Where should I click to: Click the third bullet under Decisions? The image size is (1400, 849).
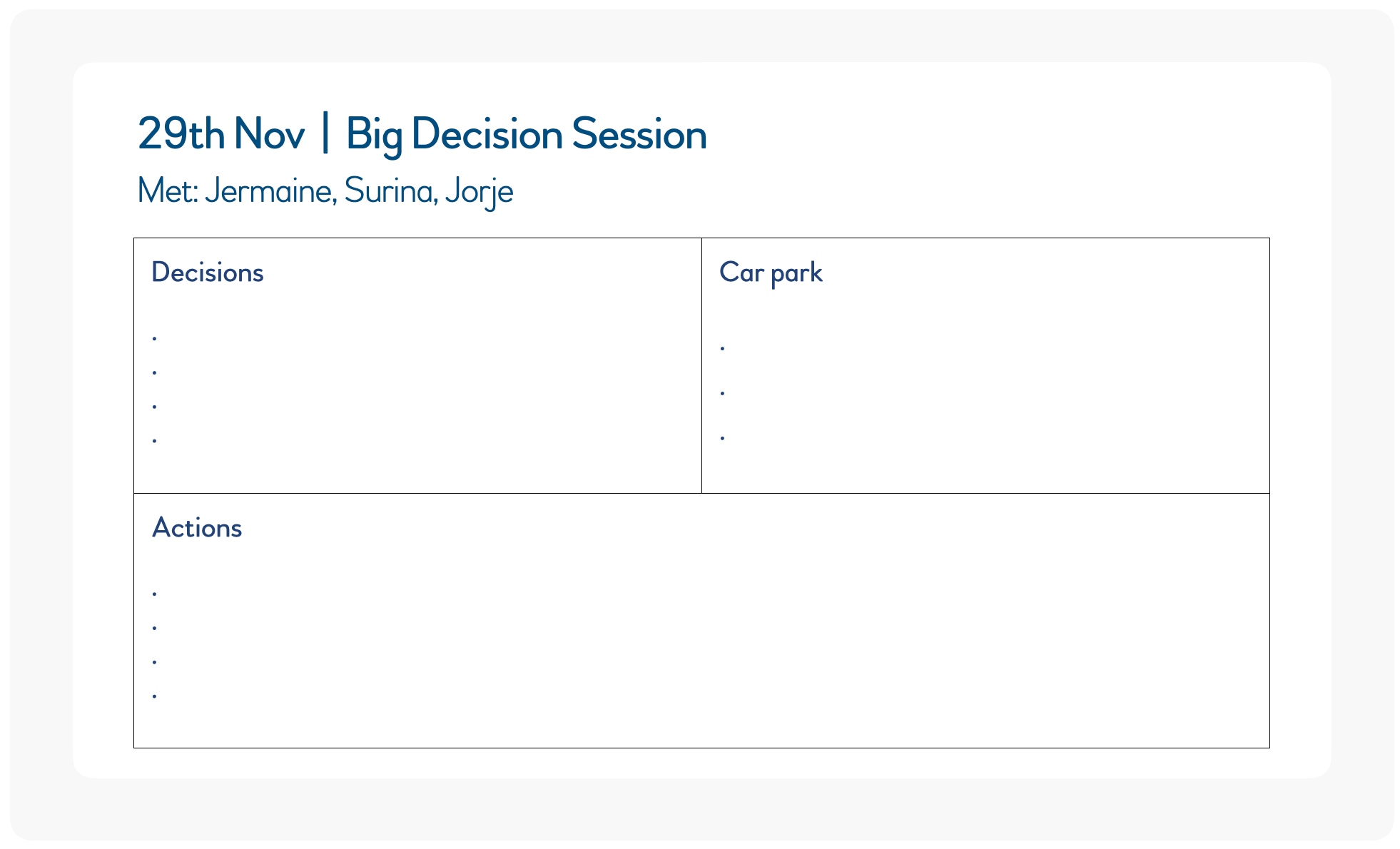pos(155,406)
